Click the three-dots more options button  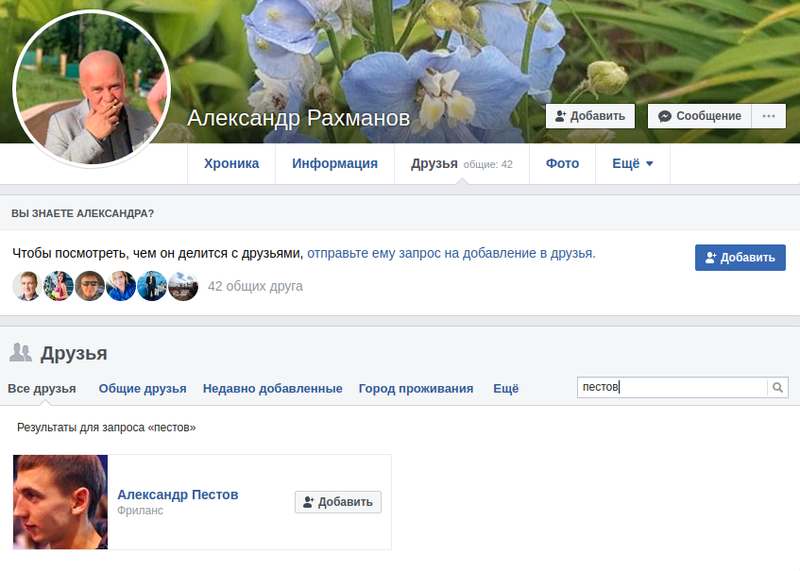tap(768, 116)
